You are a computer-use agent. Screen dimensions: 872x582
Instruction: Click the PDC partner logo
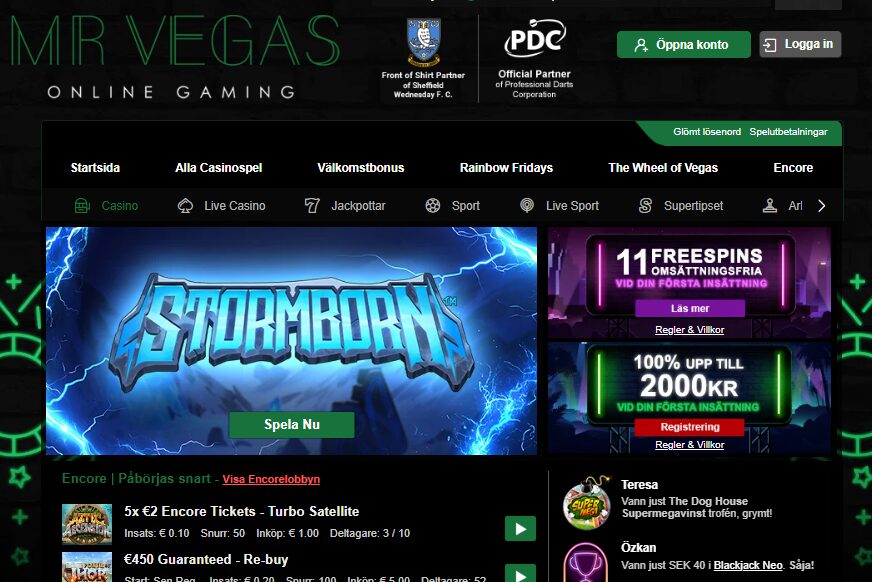535,38
